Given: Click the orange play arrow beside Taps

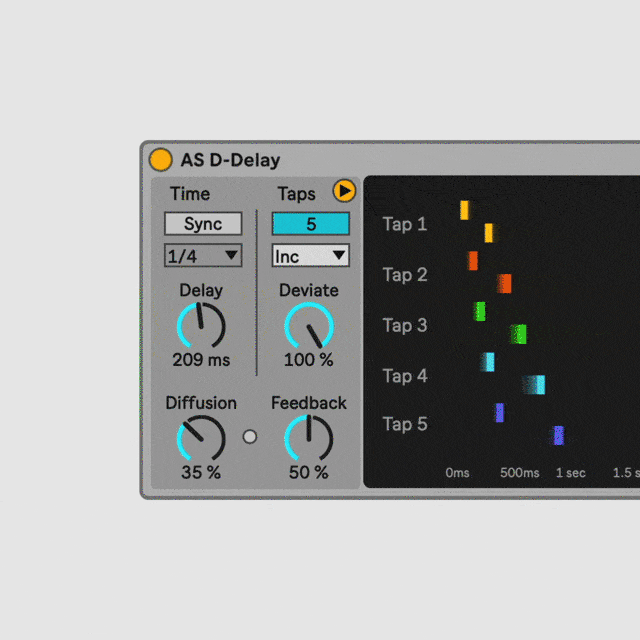Looking at the screenshot, I should (x=344, y=191).
